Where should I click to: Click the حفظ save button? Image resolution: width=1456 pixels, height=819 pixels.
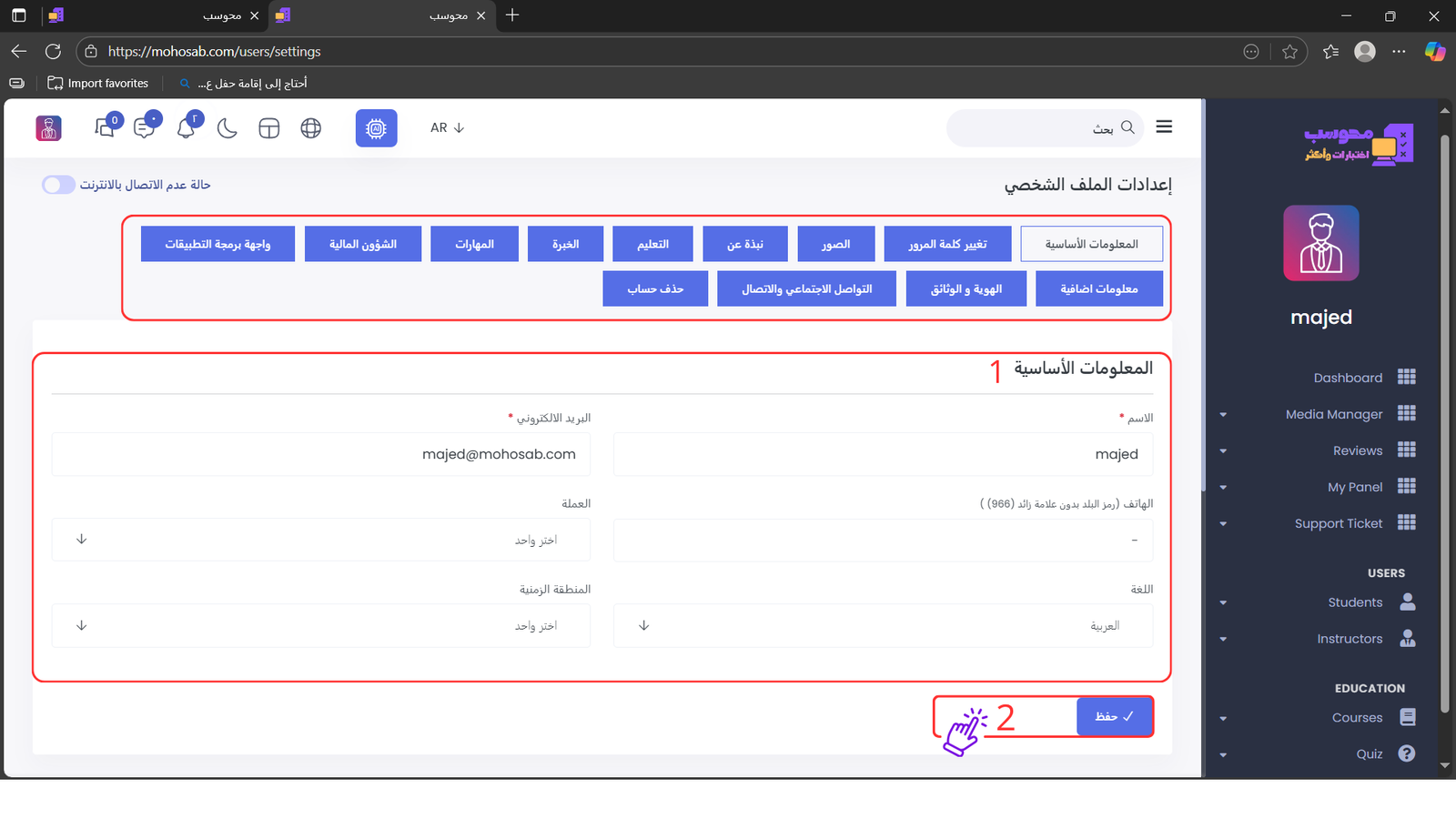coord(1115,716)
